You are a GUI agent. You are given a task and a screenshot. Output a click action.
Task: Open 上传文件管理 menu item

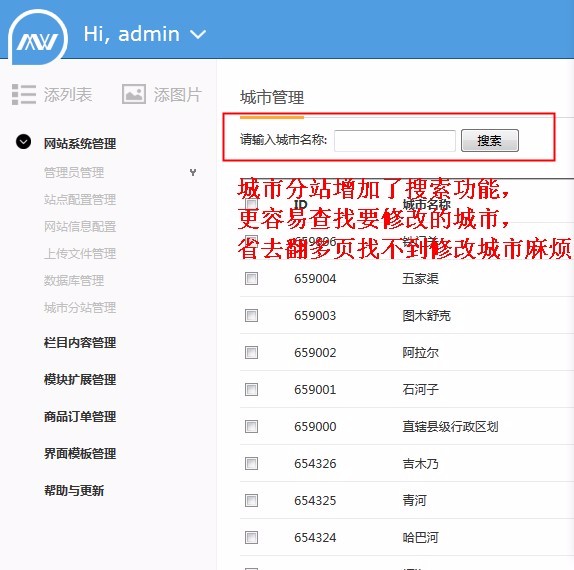point(80,254)
